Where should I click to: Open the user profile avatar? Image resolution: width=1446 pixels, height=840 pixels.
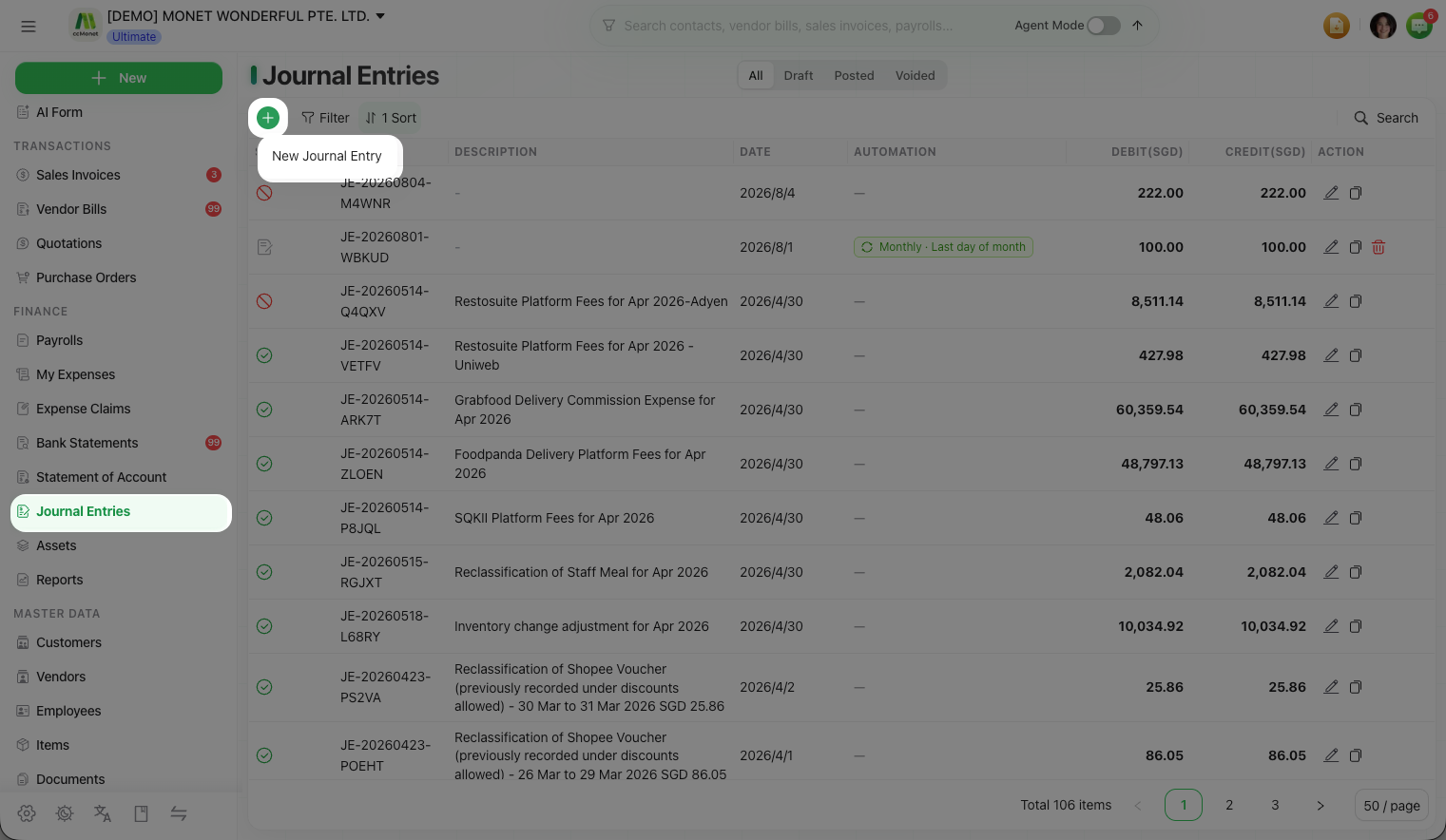point(1383,26)
